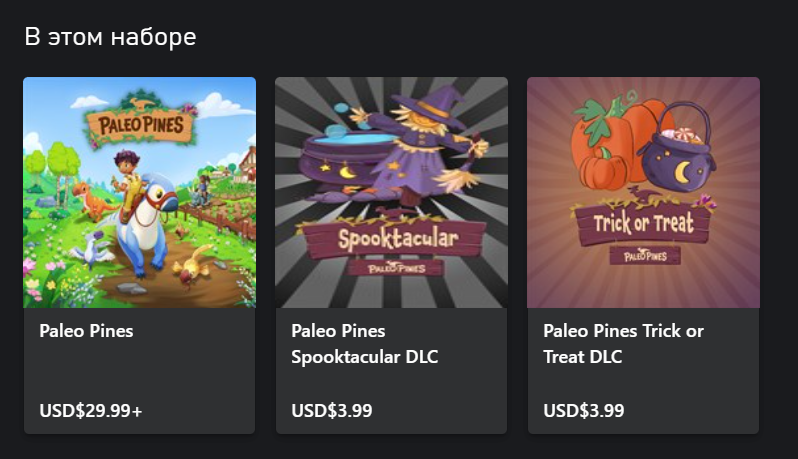
Task: Select the USD$29.99+ price of Paleo Pines
Action: [91, 410]
